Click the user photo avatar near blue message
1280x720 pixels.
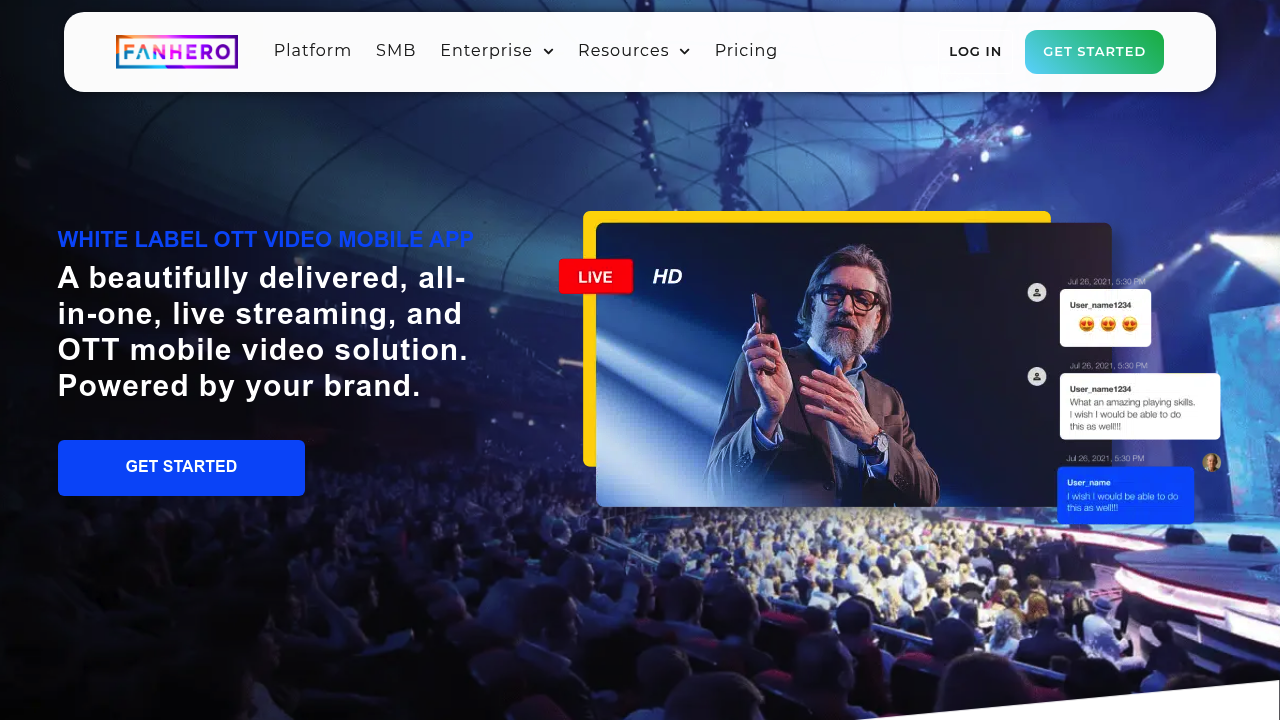click(x=1211, y=462)
